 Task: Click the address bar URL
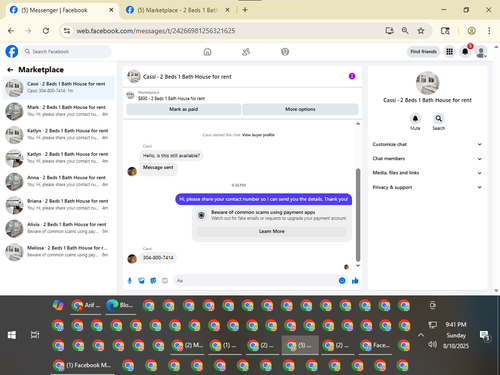click(x=156, y=31)
